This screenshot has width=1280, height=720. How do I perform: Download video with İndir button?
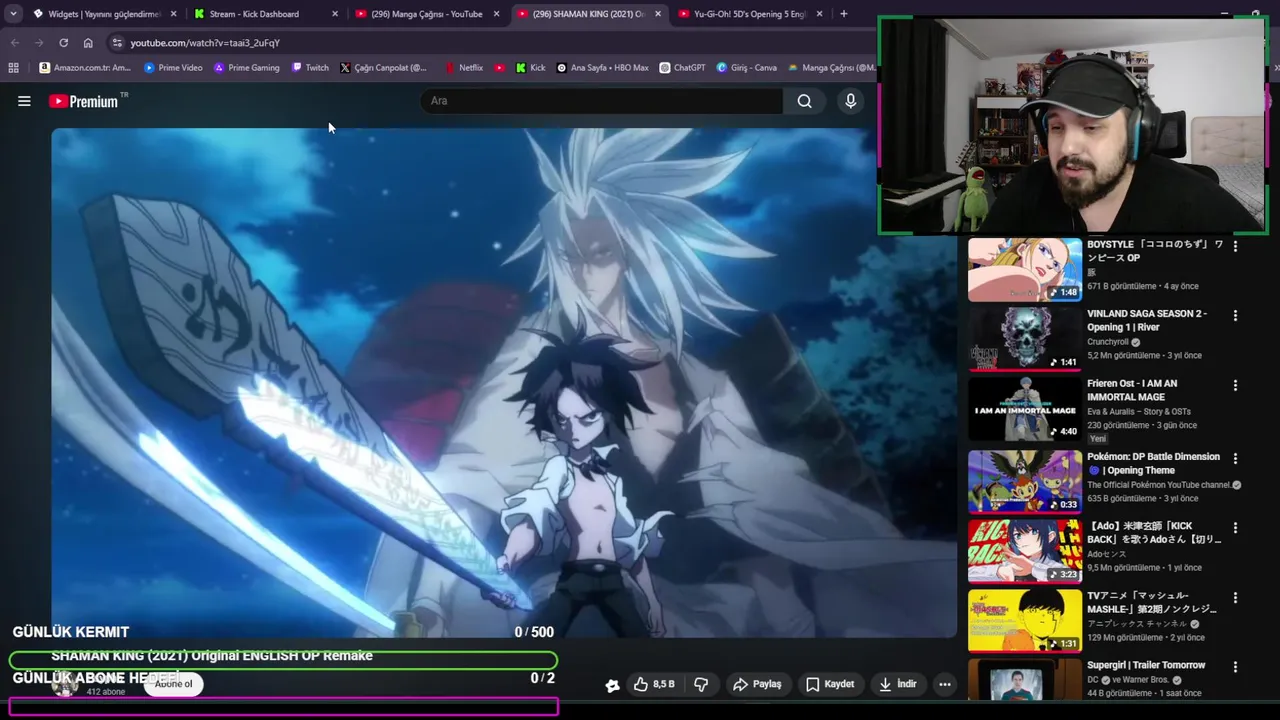pos(897,684)
